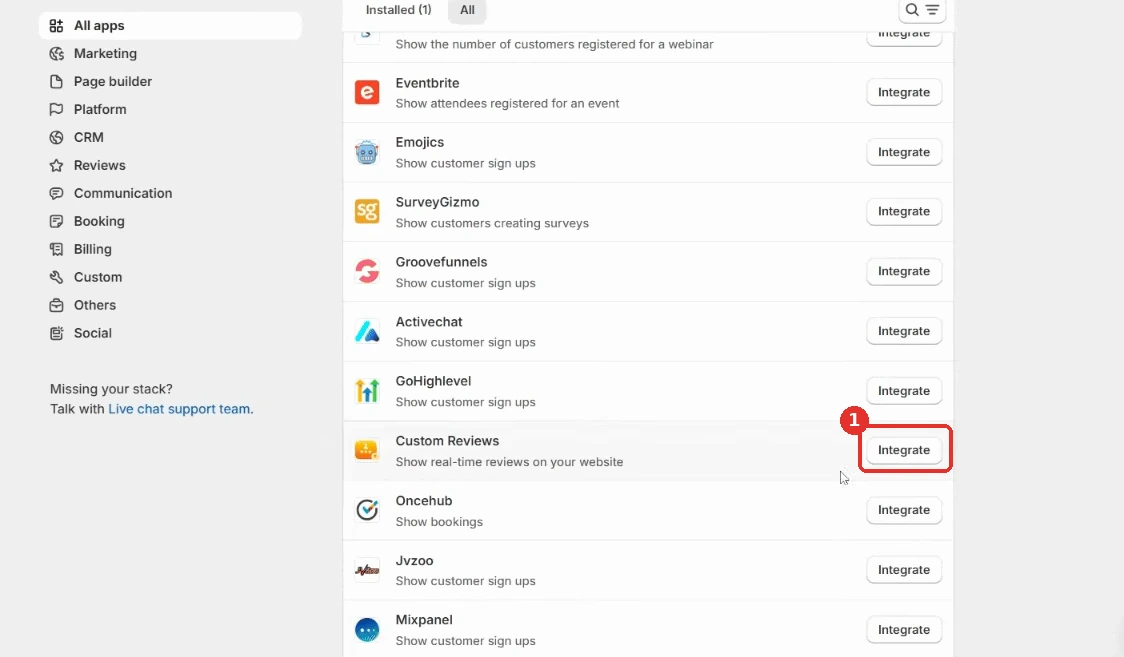This screenshot has height=657, width=1124.
Task: Open the filter lines icon
Action: click(932, 10)
